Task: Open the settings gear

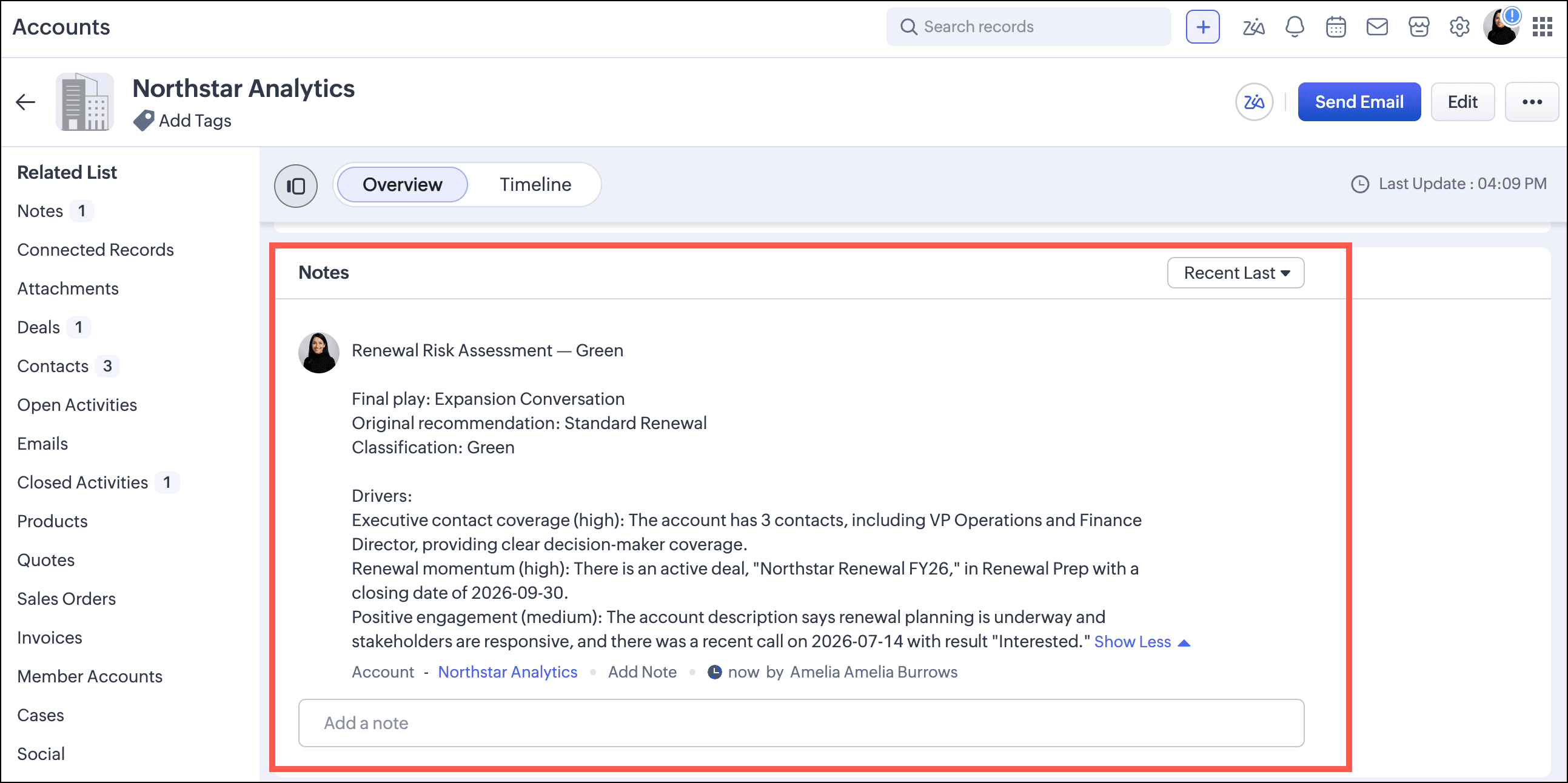Action: 1459,27
